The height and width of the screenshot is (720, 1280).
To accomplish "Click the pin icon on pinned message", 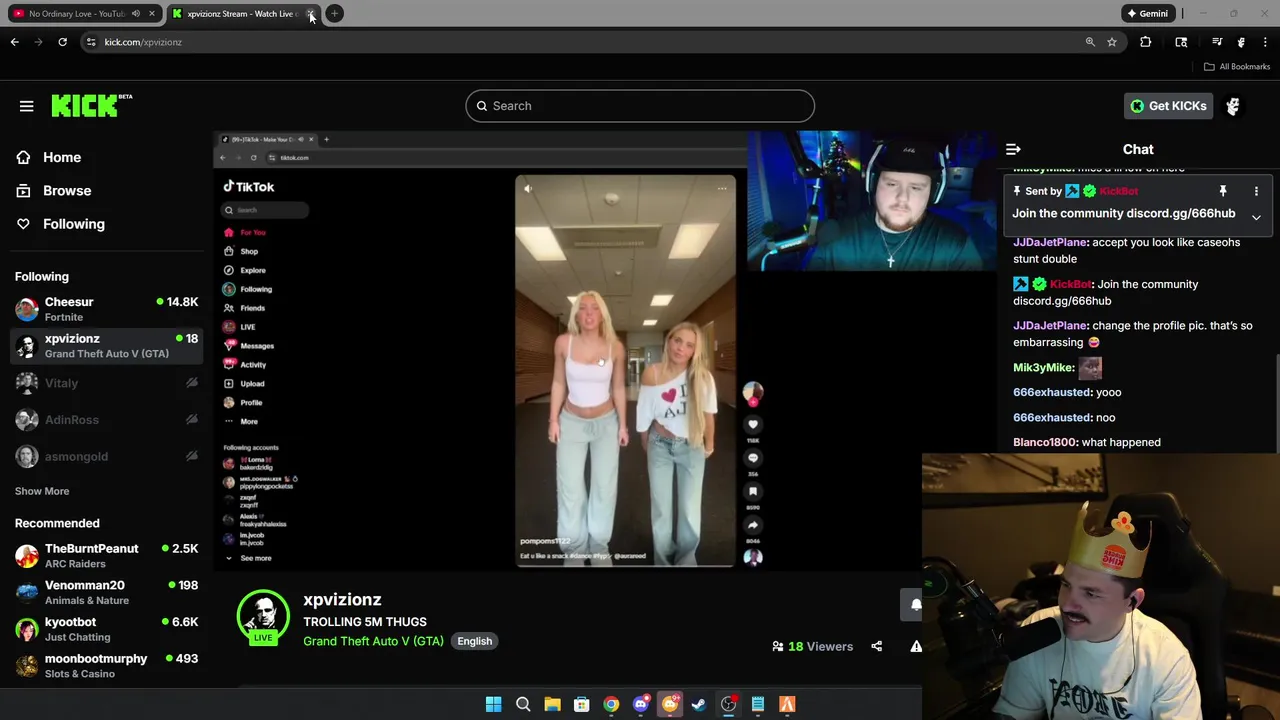I will coord(1222,191).
